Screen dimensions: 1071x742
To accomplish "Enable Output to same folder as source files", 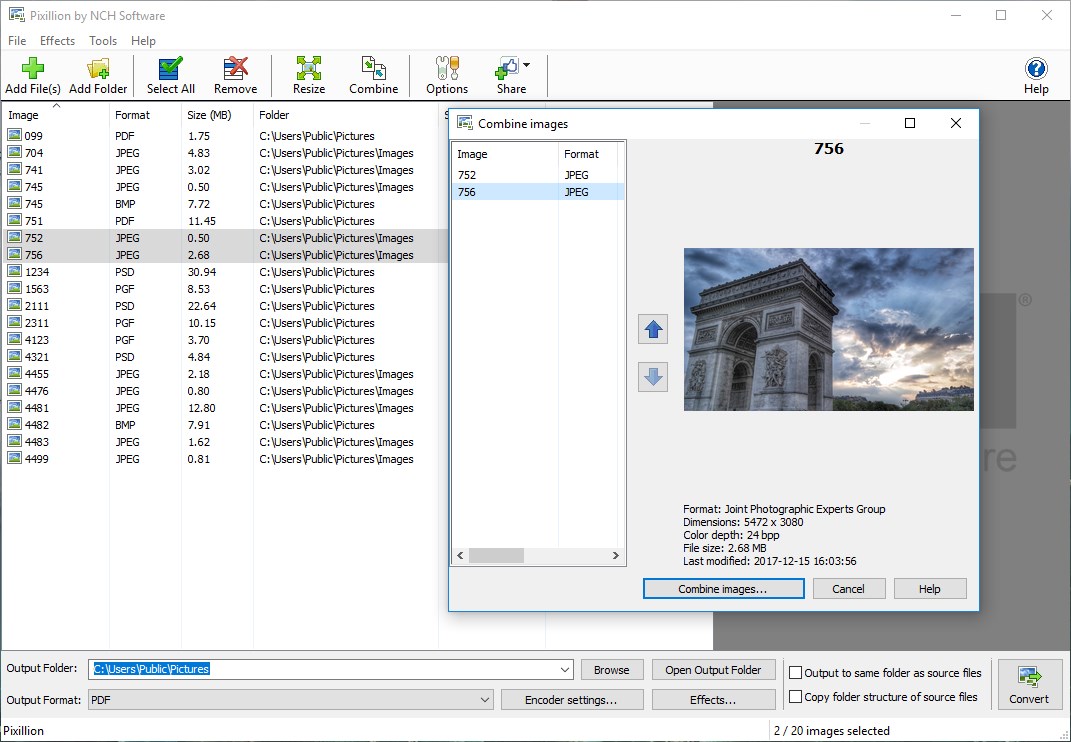I will pyautogui.click(x=795, y=673).
